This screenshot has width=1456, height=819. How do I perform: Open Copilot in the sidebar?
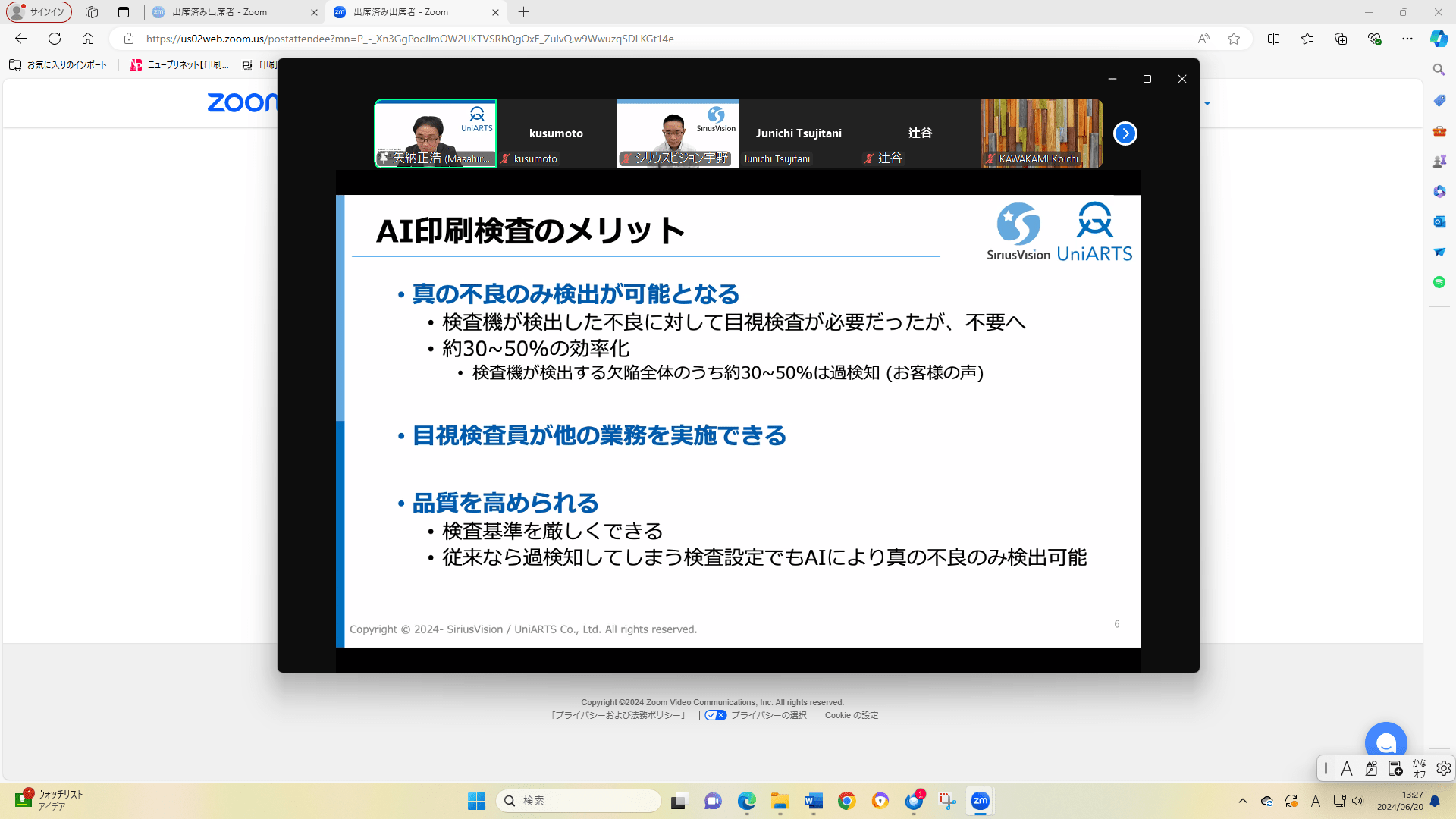tap(1439, 39)
